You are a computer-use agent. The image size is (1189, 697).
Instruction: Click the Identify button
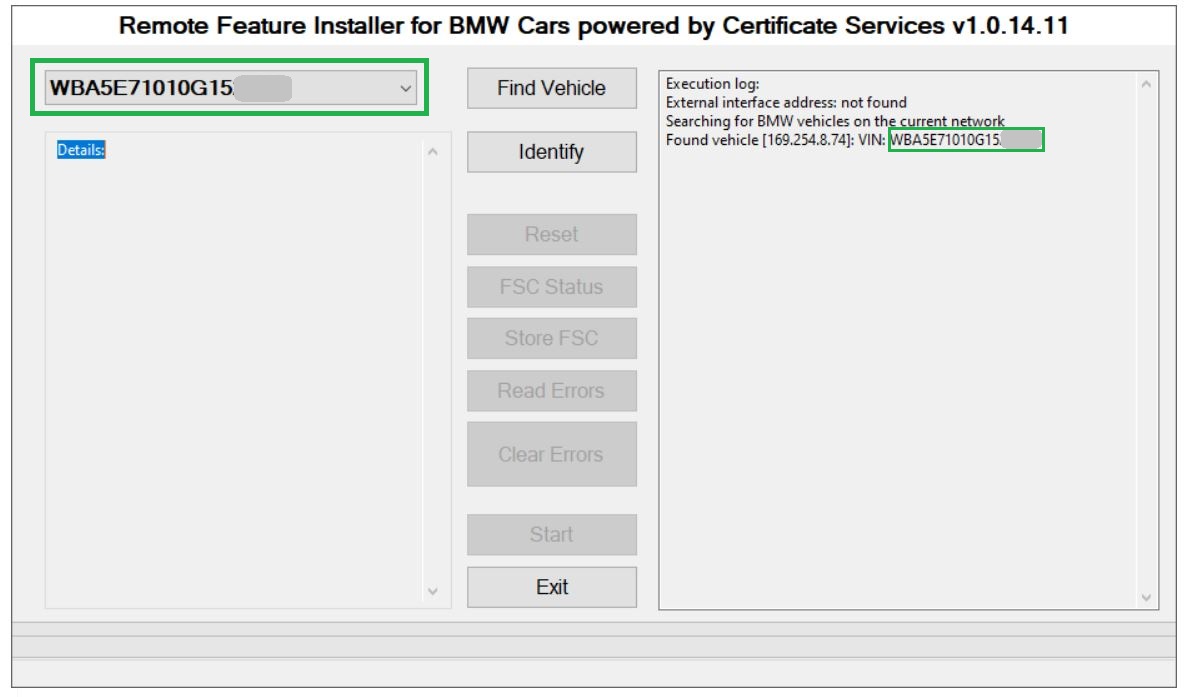pyautogui.click(x=551, y=152)
